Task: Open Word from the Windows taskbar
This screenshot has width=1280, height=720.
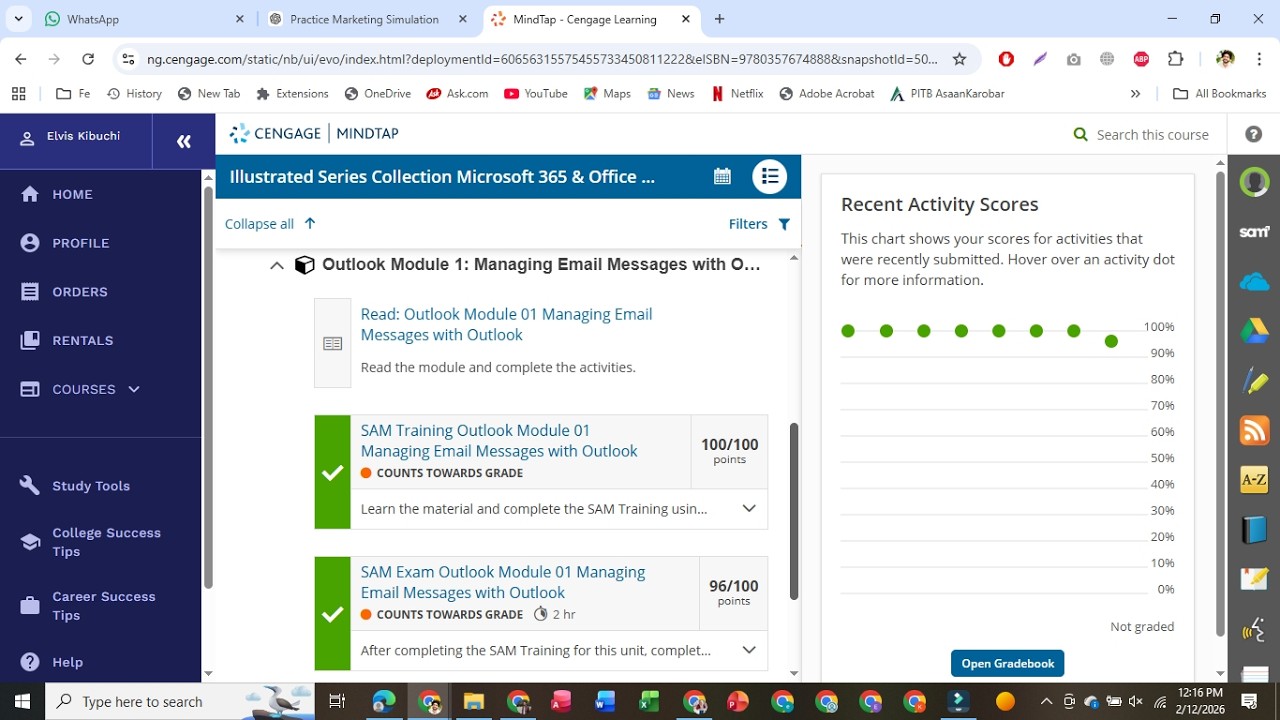Action: pos(605,701)
